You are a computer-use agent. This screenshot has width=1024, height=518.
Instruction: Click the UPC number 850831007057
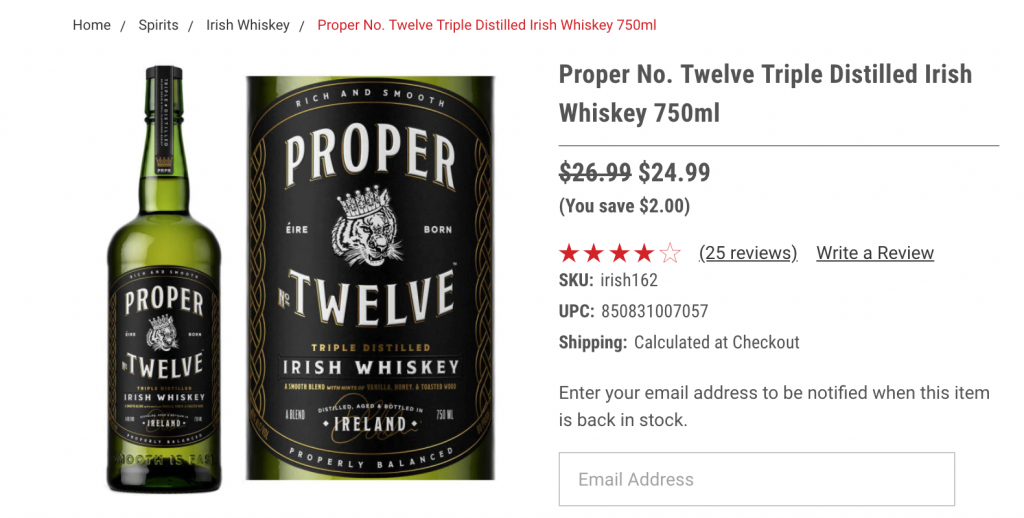654,311
